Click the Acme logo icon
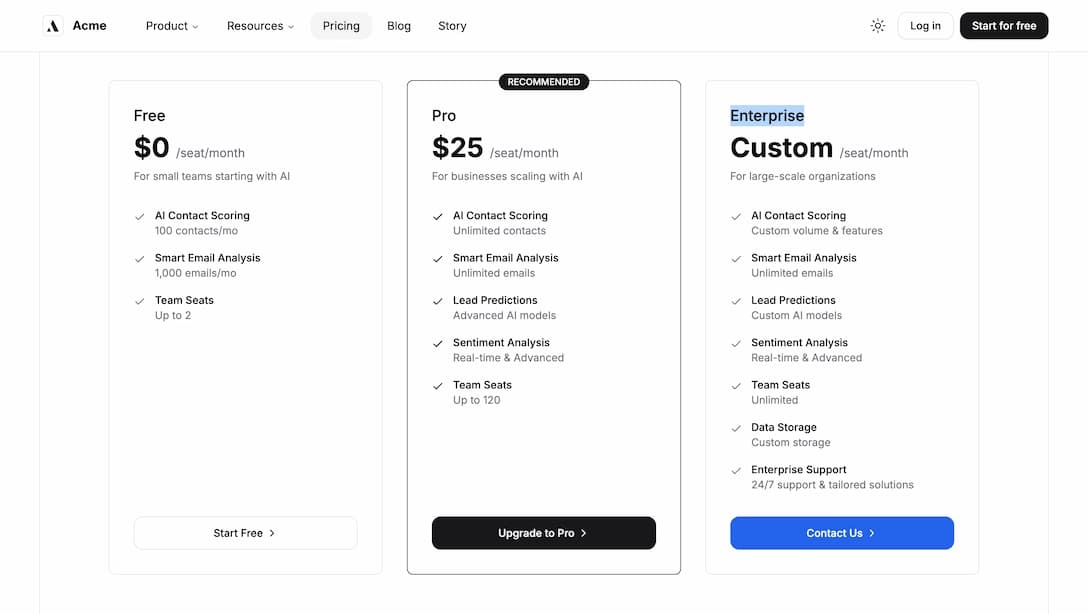Screen dimensions: 1088x614 [x=51, y=25]
